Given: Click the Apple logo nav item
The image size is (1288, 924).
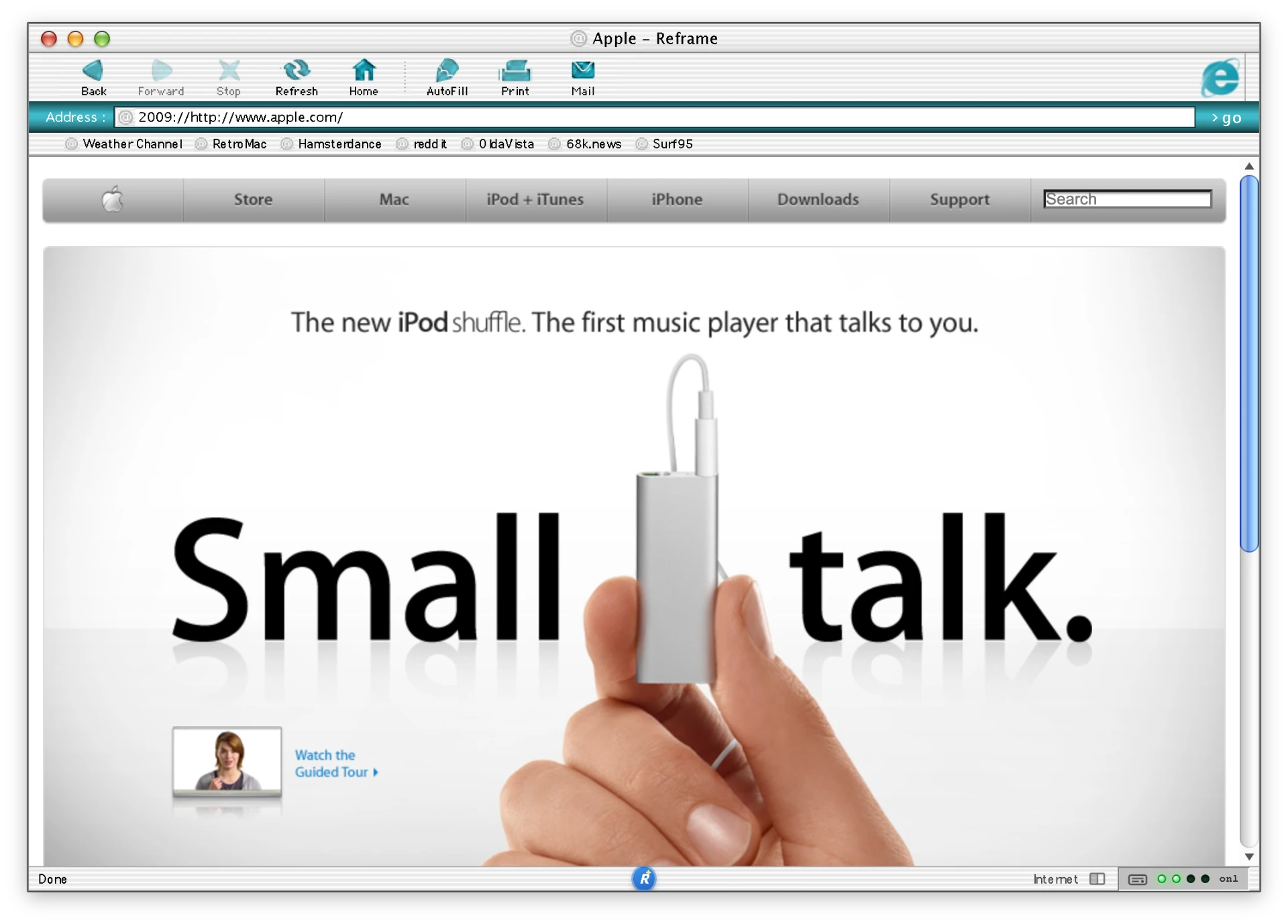Looking at the screenshot, I should (x=113, y=200).
